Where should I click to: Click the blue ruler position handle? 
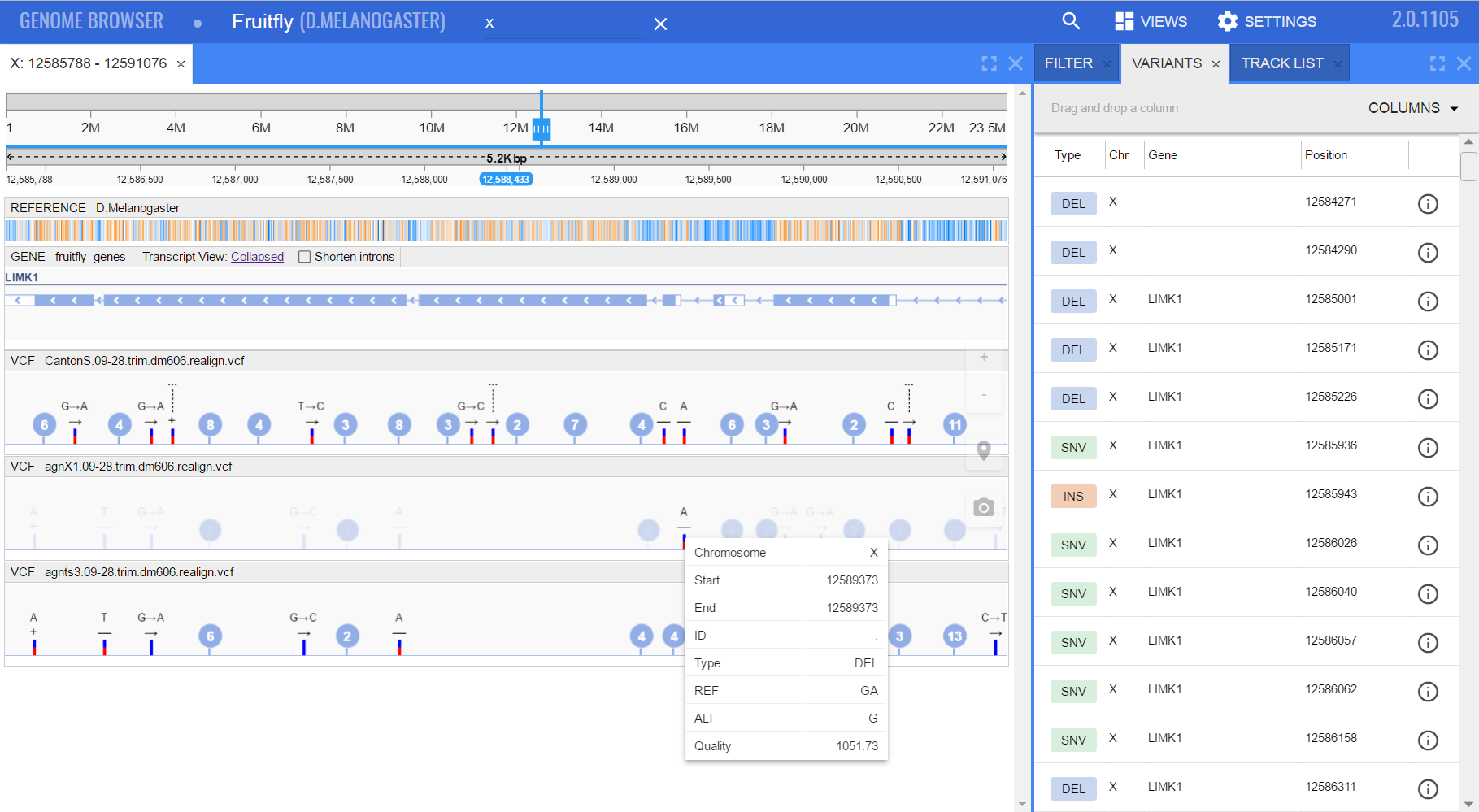coord(541,128)
